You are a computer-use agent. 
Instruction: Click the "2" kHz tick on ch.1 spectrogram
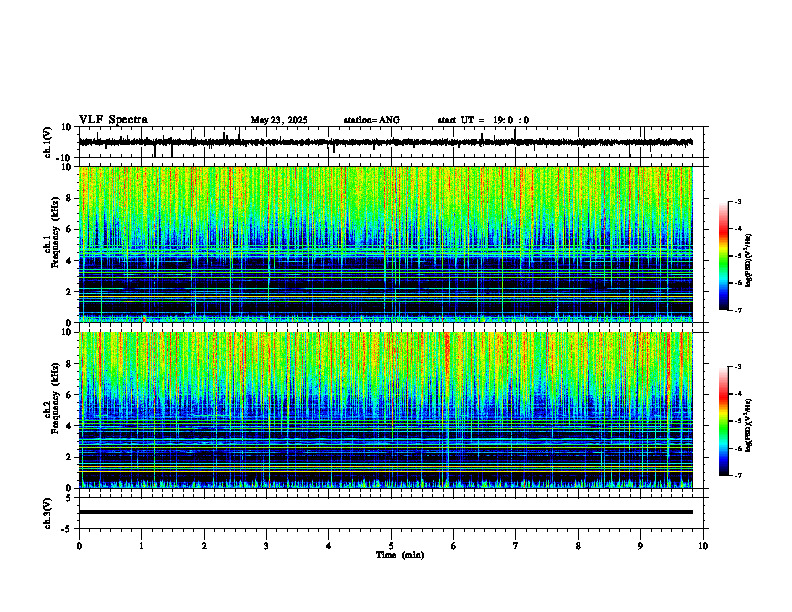pos(69,292)
